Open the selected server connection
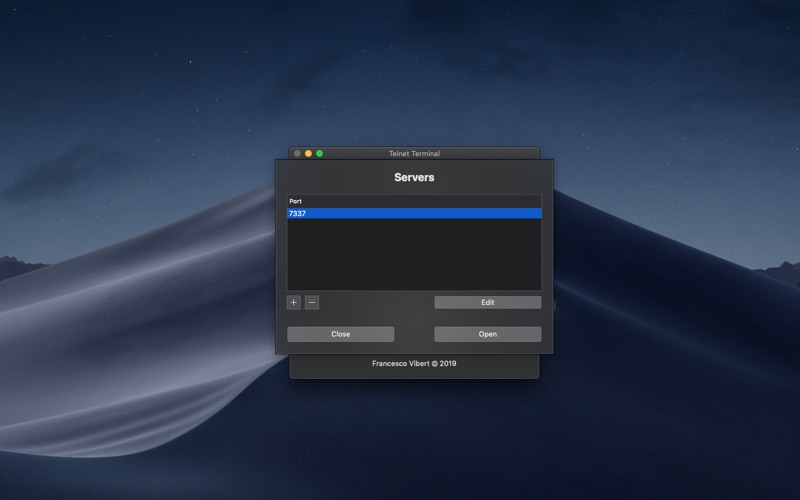Viewport: 800px width, 500px height. click(488, 334)
